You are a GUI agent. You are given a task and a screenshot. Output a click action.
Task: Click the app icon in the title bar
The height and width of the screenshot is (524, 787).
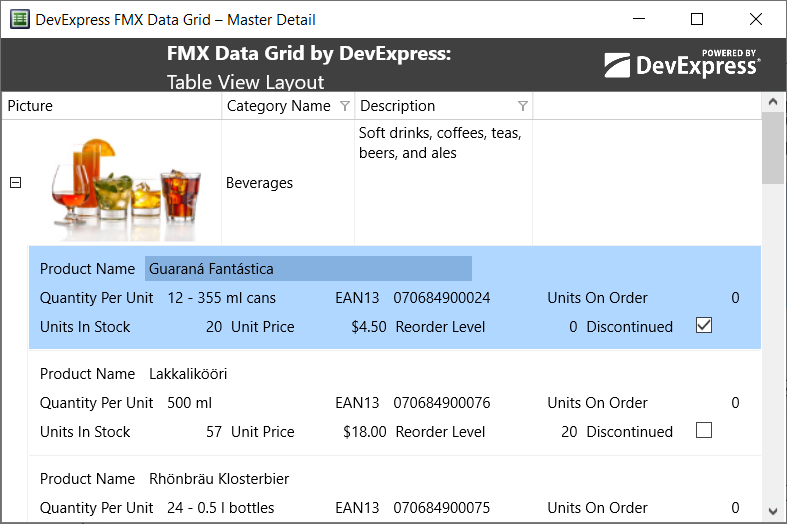point(20,20)
